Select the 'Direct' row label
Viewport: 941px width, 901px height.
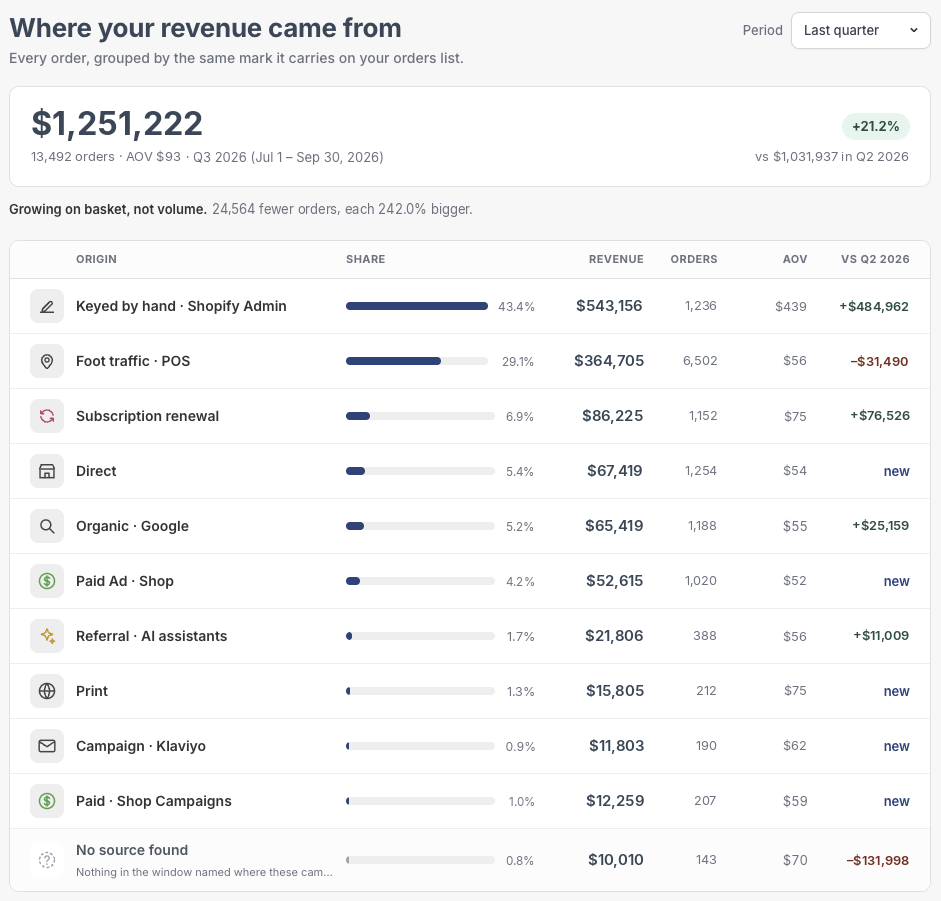click(x=96, y=471)
